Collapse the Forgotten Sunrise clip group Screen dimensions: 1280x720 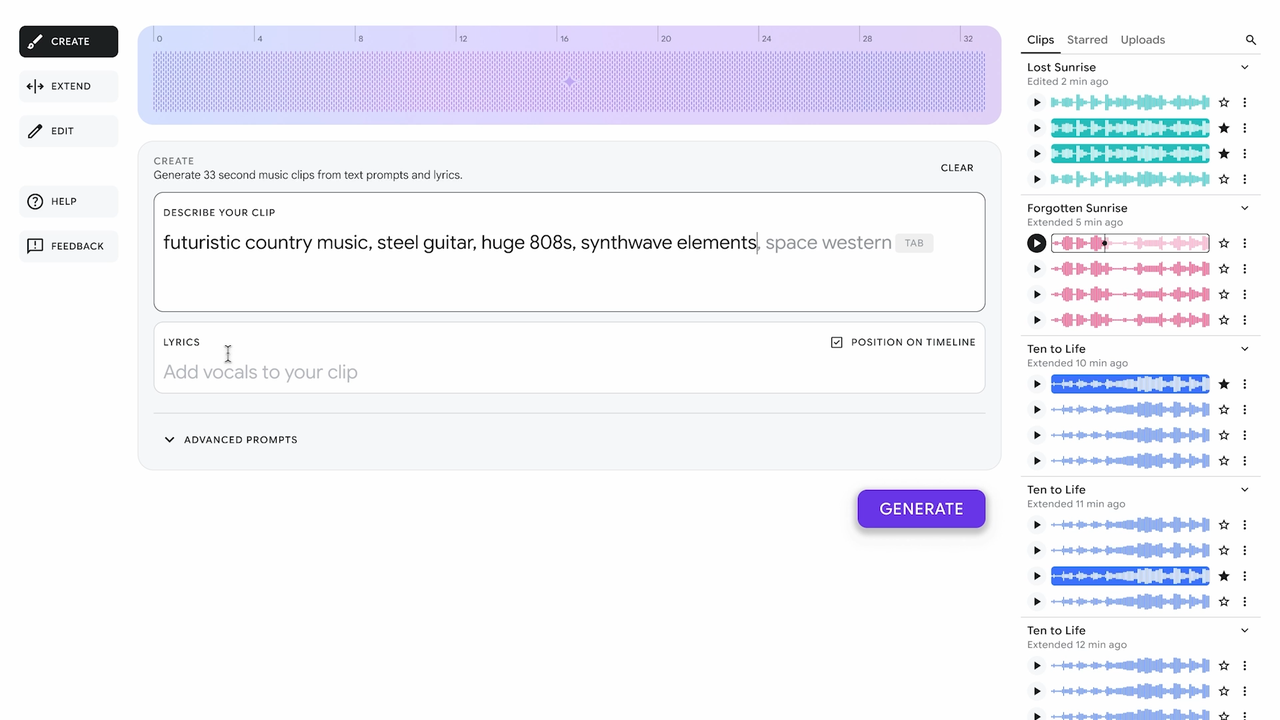(1245, 208)
